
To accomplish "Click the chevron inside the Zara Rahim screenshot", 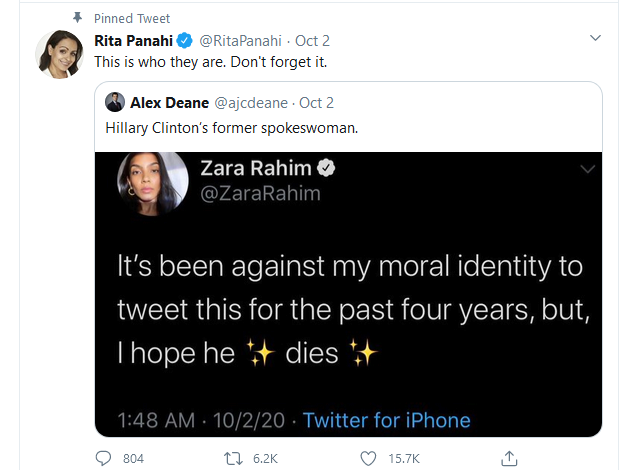I will click(x=586, y=170).
